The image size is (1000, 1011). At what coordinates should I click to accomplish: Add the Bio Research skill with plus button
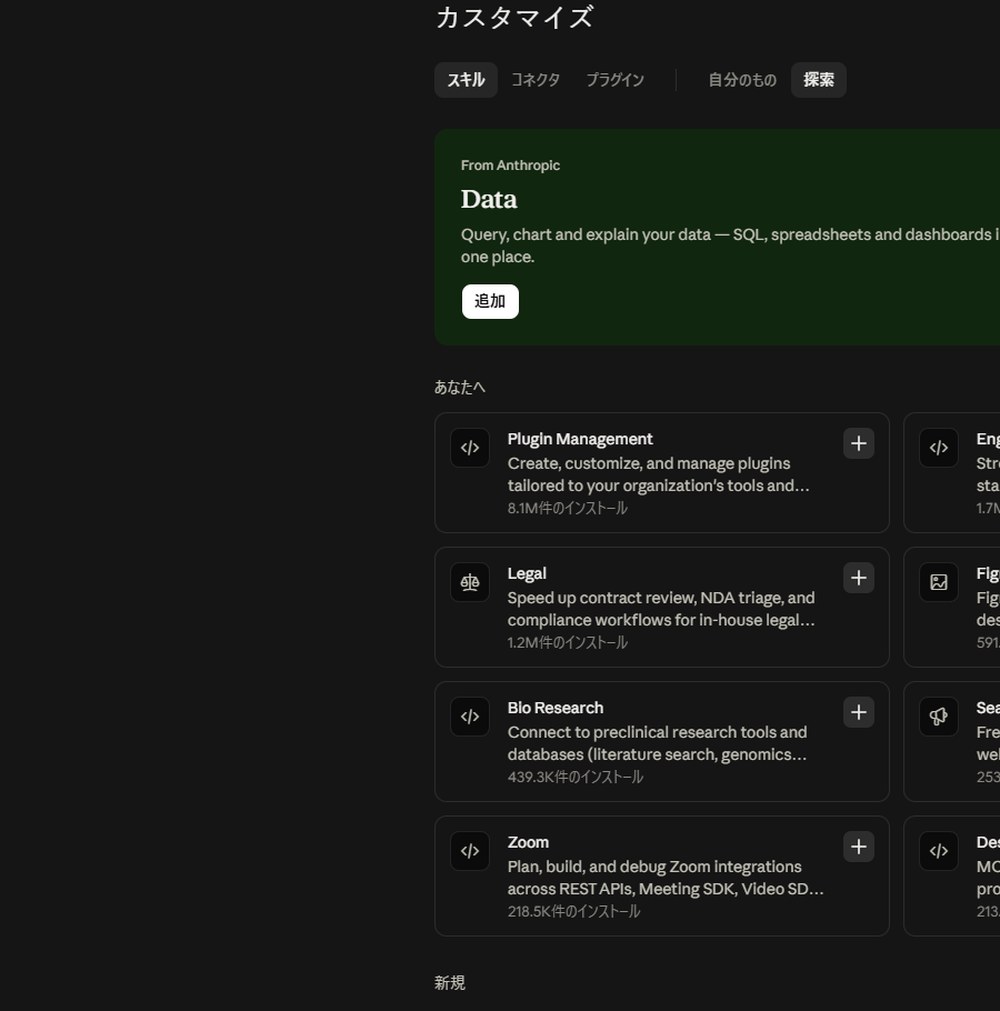(x=858, y=712)
